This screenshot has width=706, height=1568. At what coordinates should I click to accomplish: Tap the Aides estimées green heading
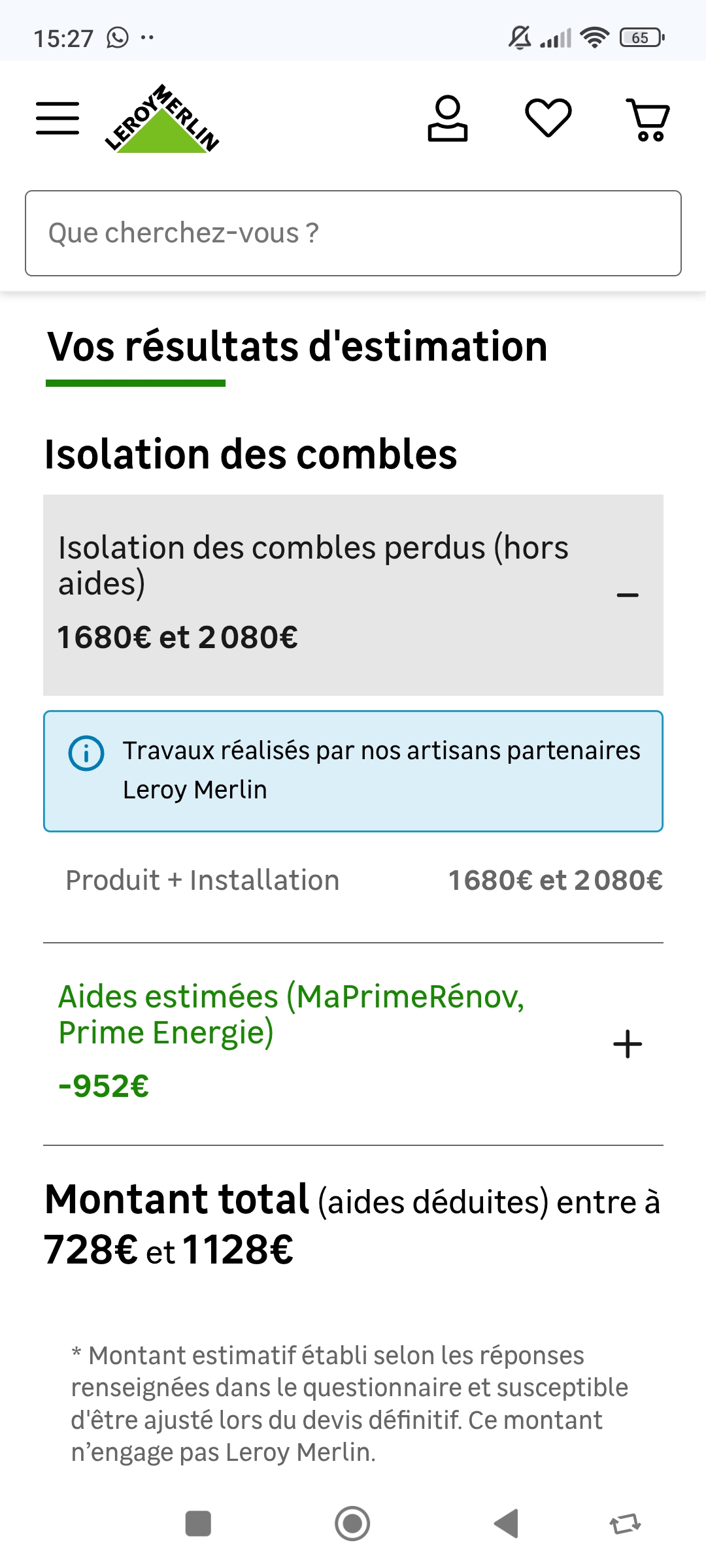click(x=291, y=1014)
